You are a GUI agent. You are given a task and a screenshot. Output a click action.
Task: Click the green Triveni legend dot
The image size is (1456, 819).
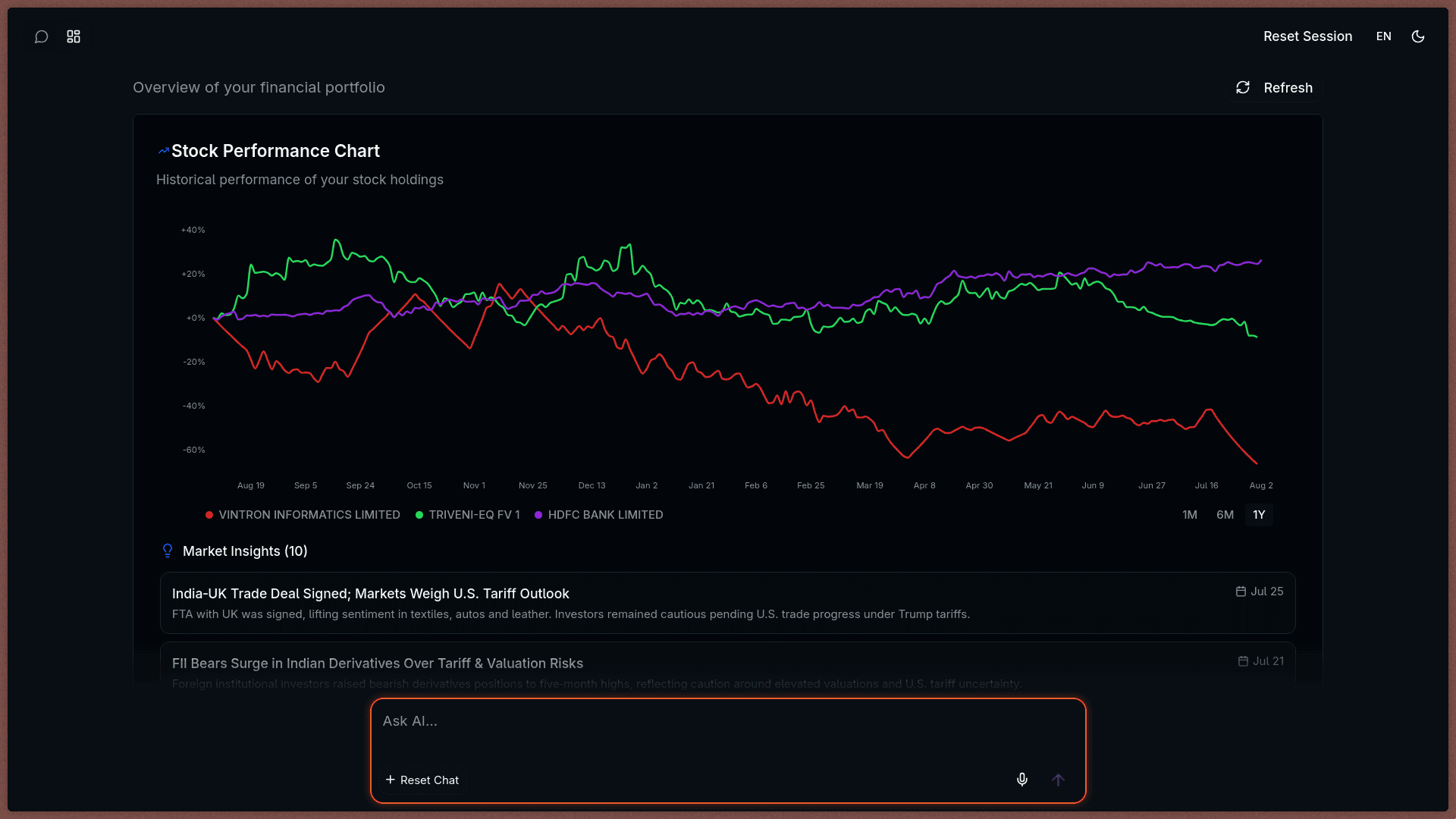click(x=419, y=515)
